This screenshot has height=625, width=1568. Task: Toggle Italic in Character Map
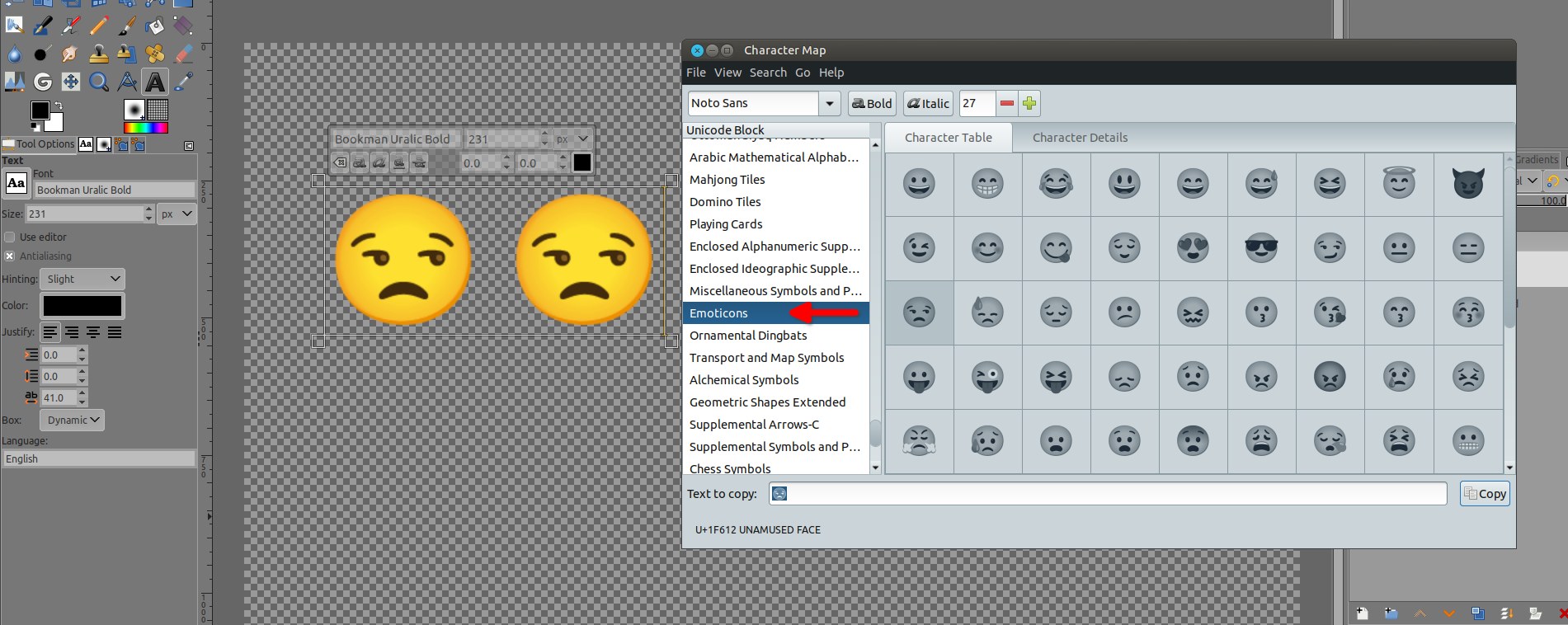tap(928, 103)
